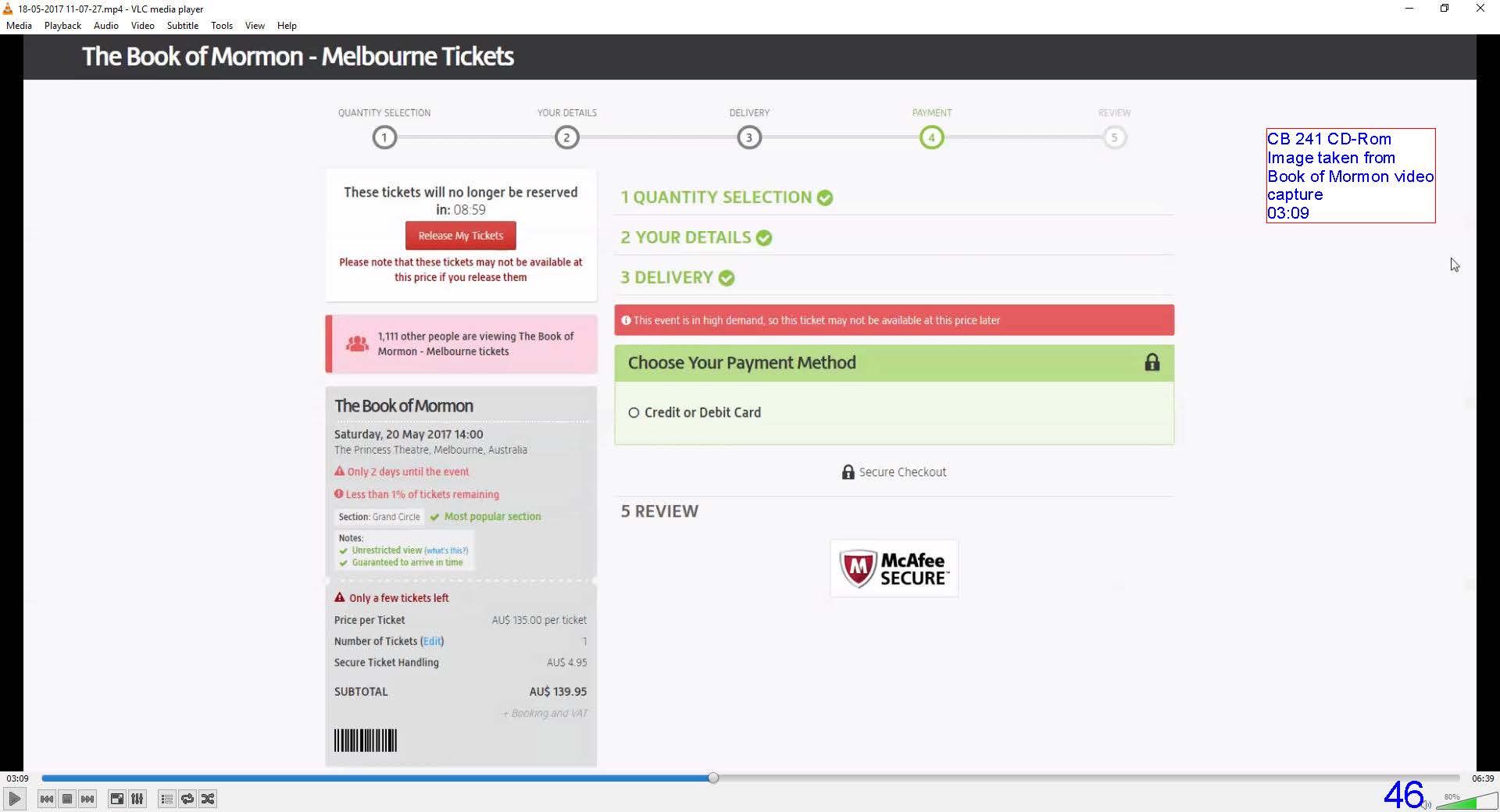Stop the video playback
The width and height of the screenshot is (1500, 812).
click(67, 799)
